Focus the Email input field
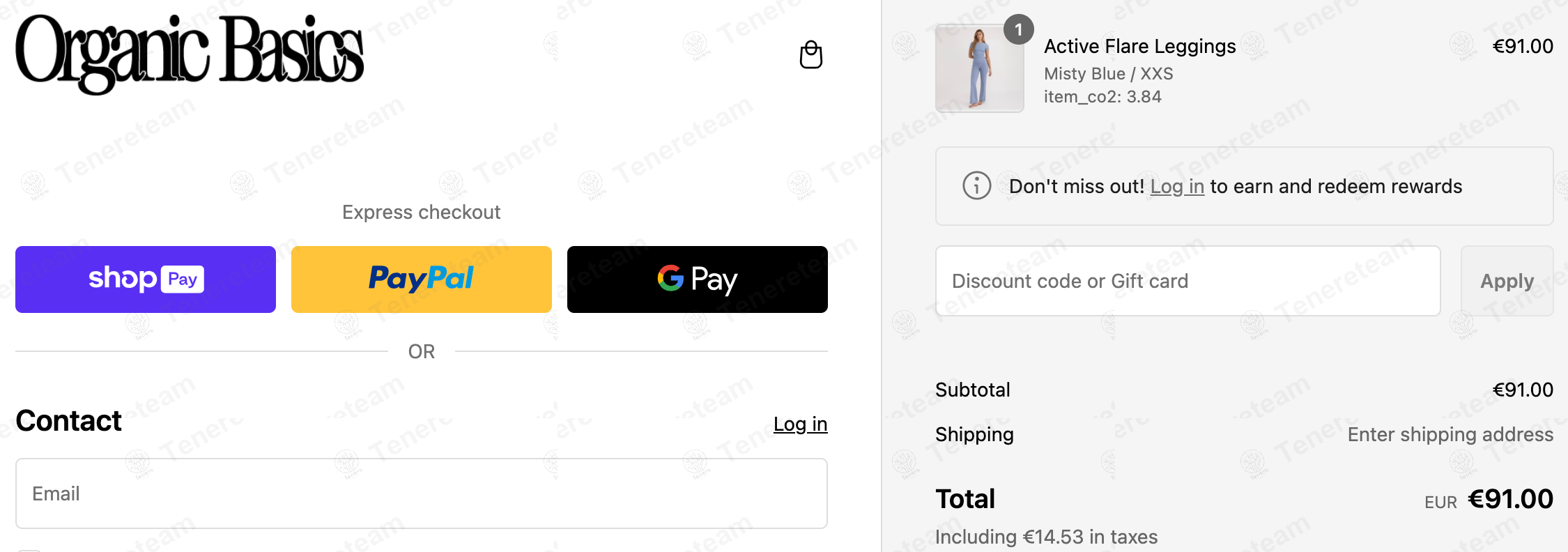Screen dimensions: 1568x552 click(x=421, y=493)
